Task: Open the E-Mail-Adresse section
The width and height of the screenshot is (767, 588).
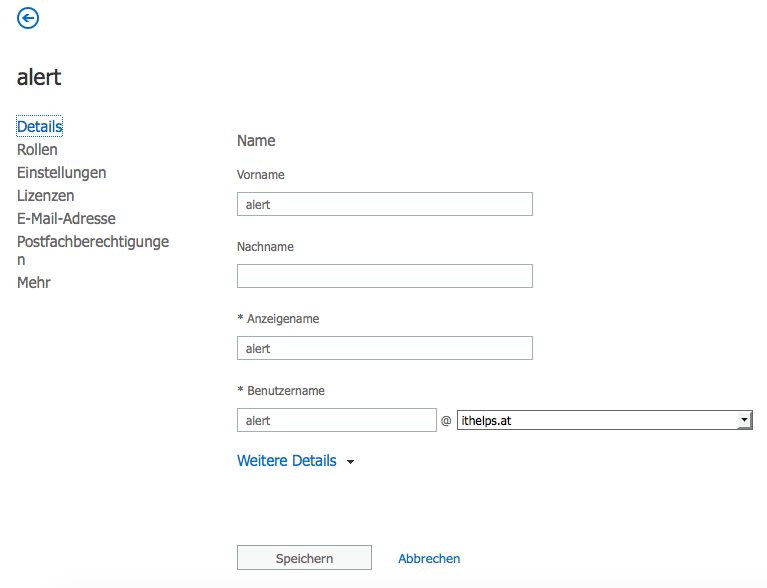Action: tap(67, 219)
